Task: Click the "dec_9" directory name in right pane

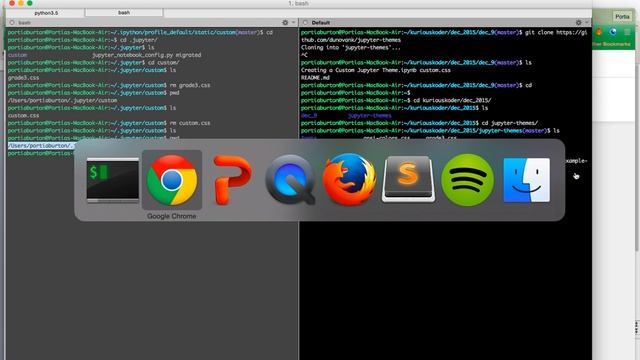Action: coord(309,116)
